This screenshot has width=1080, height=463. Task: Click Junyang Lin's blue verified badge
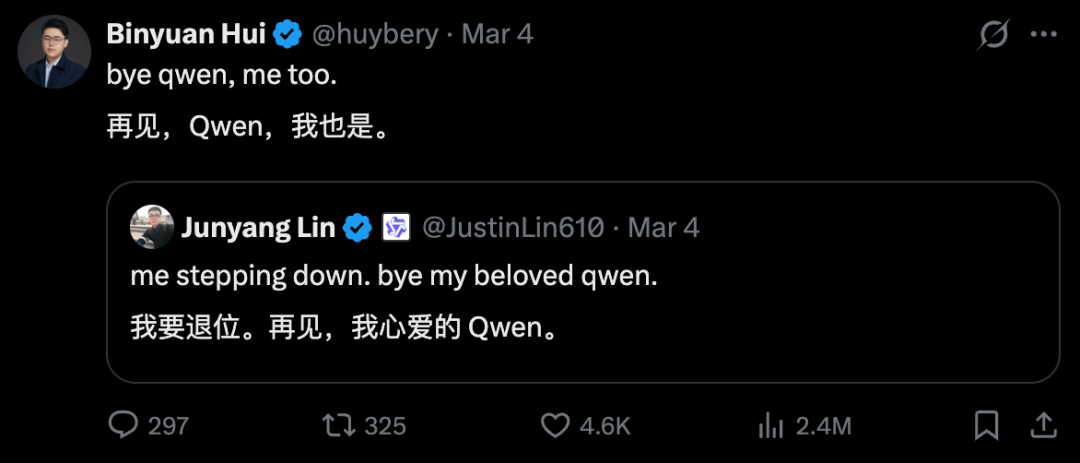pyautogui.click(x=358, y=228)
